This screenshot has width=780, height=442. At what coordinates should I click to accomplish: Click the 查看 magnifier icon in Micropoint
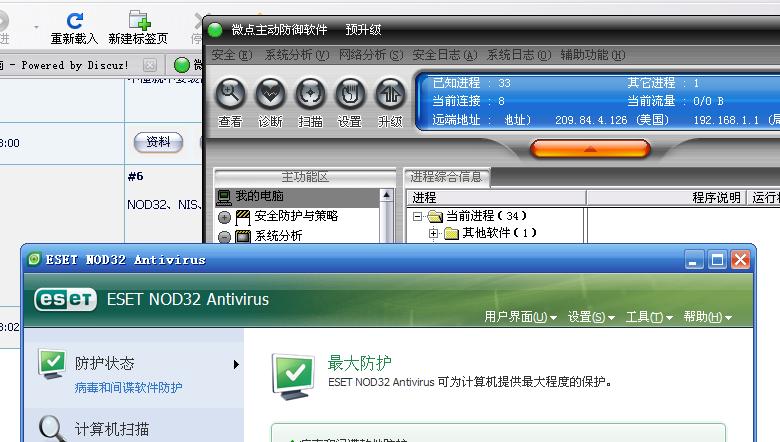coord(230,93)
